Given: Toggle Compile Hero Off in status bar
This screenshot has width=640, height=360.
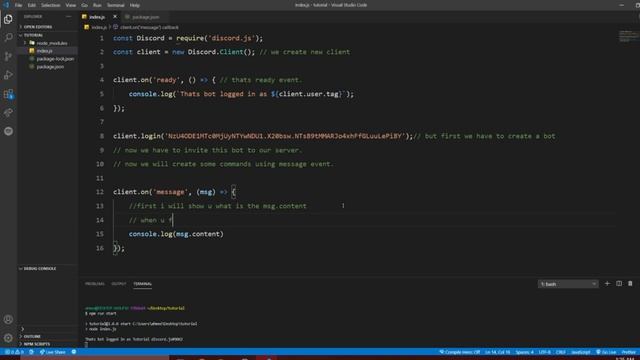Looking at the screenshot, I should [460, 352].
